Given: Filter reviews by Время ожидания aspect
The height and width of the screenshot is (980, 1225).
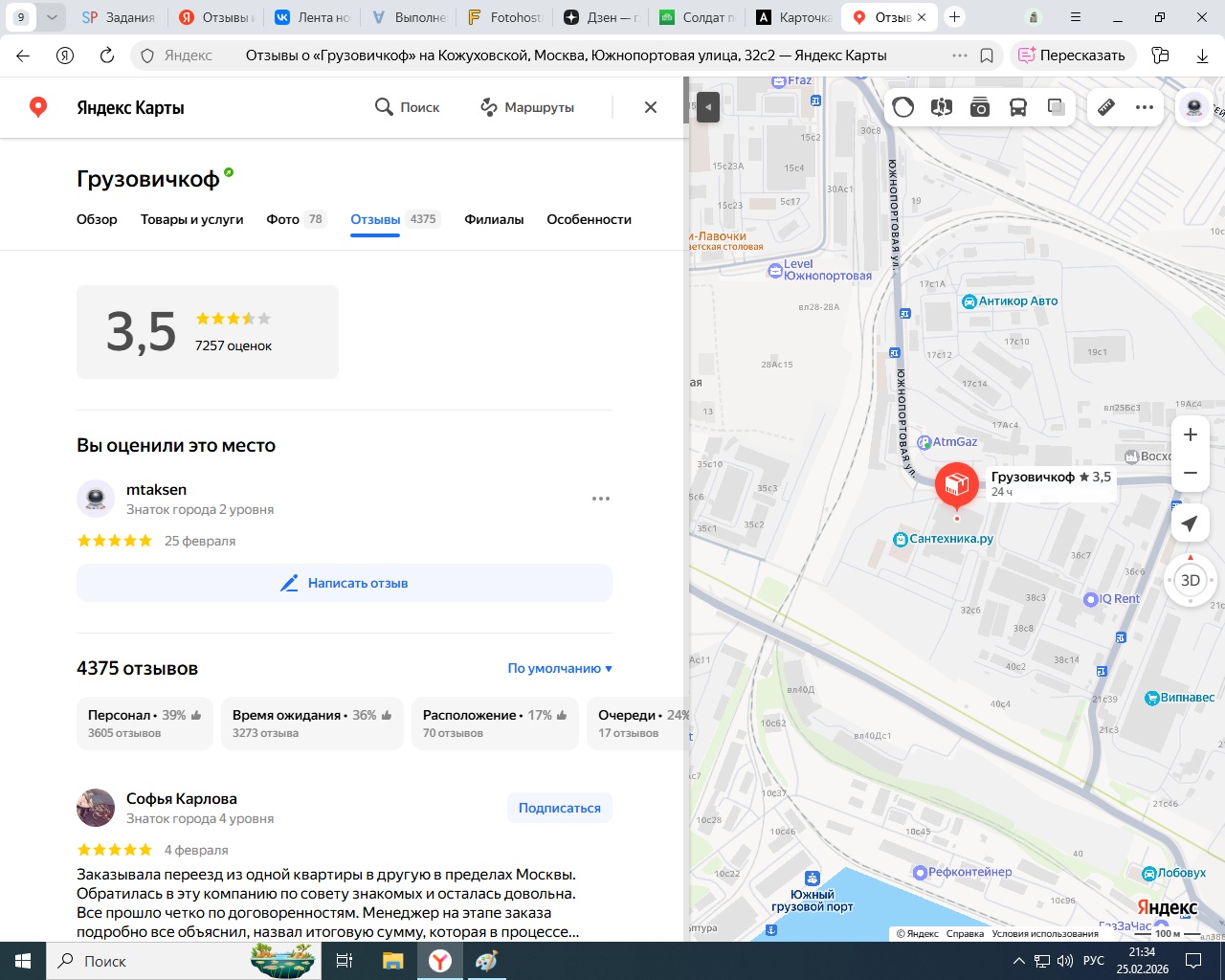Looking at the screenshot, I should coord(312,724).
